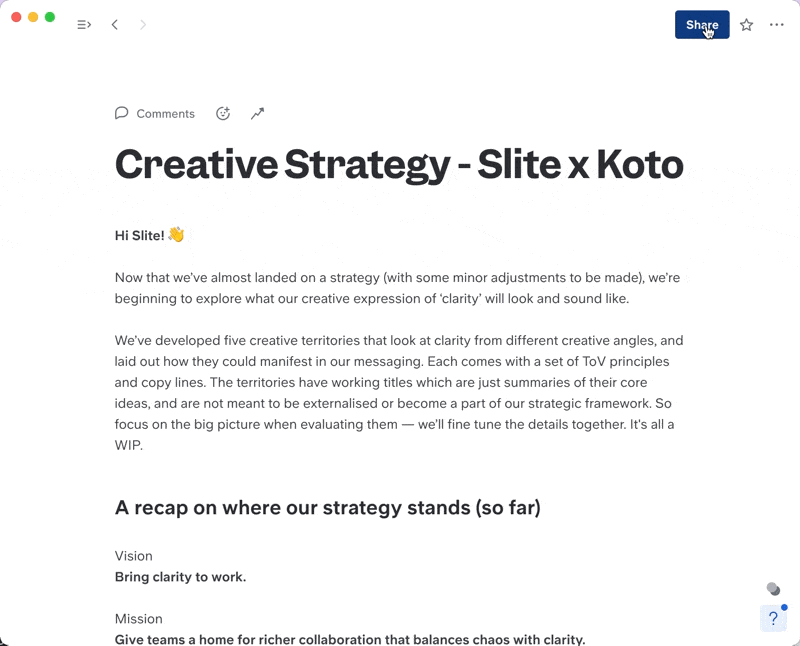This screenshot has height=646, width=800.
Task: Add an emoji reaction to the doc
Action: click(x=223, y=113)
